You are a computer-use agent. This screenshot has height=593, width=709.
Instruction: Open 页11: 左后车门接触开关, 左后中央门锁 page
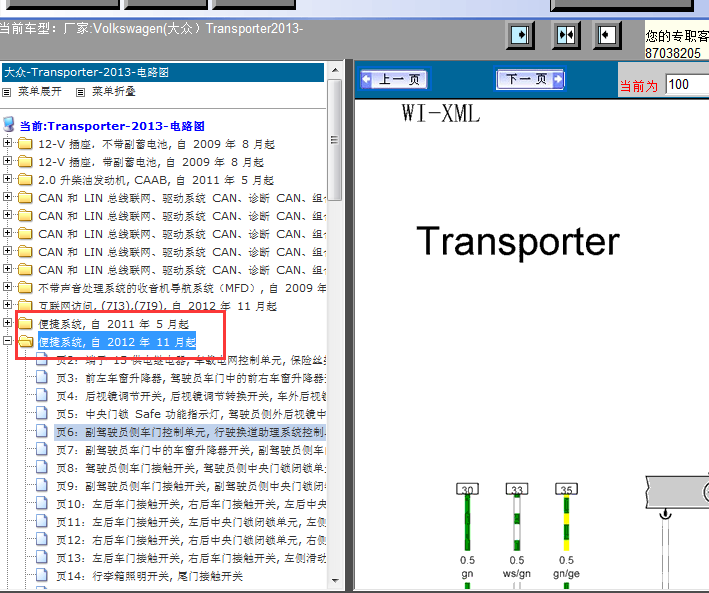click(x=191, y=522)
